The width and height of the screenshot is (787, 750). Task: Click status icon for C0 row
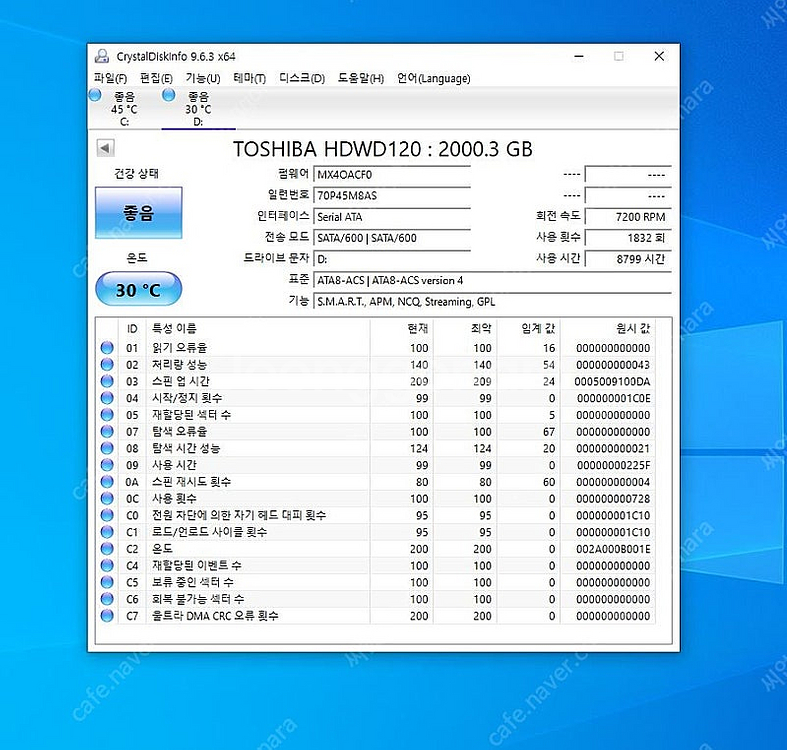107,515
